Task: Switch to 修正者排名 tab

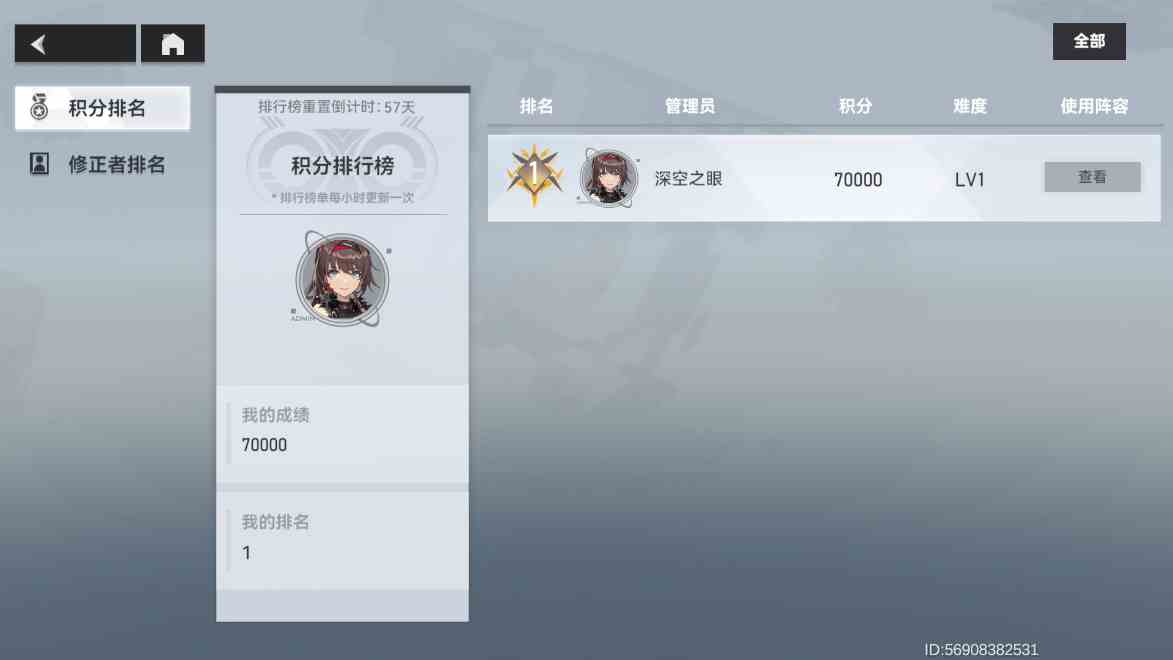Action: (x=102, y=164)
